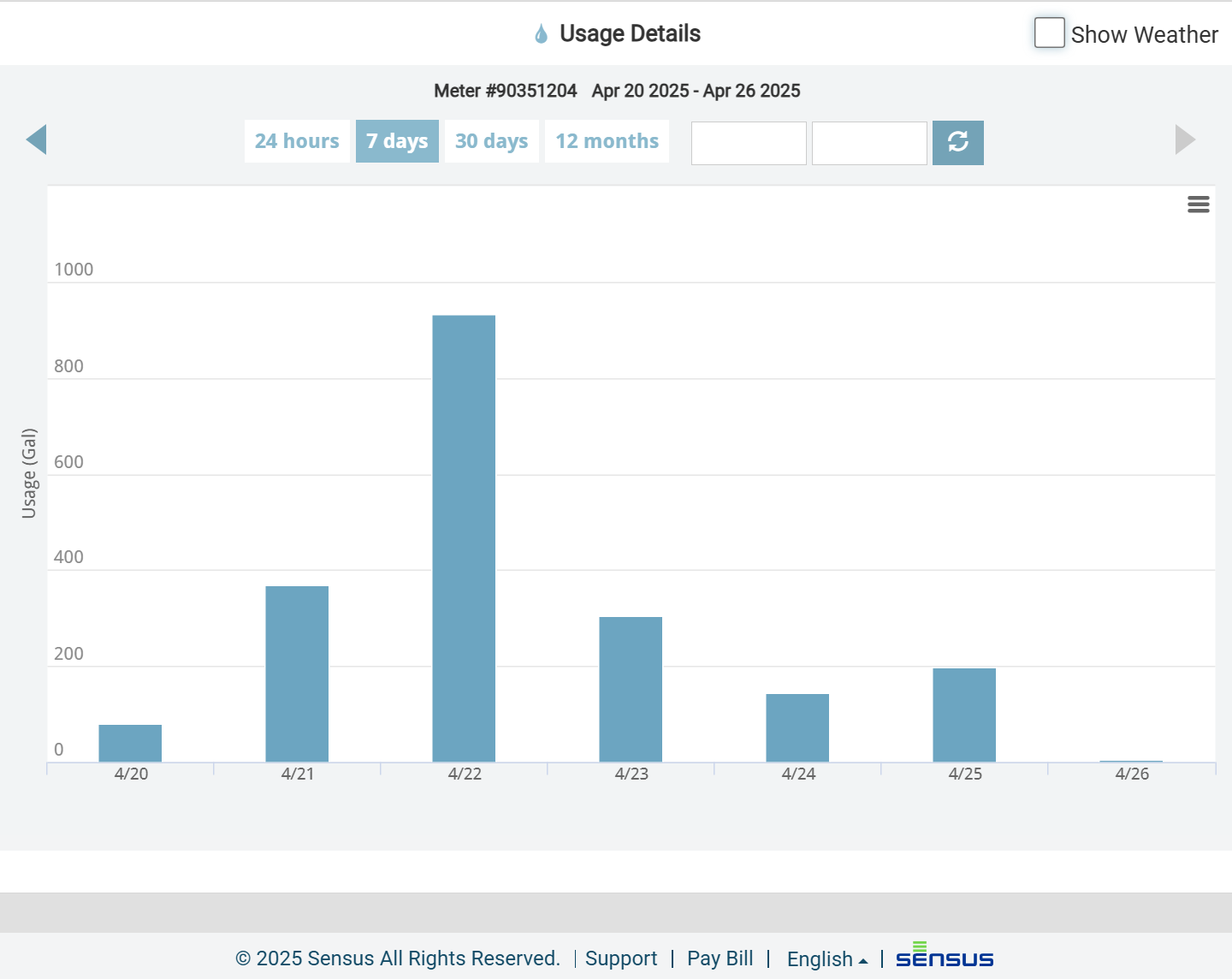
Task: Open the Support link
Action: 621,958
